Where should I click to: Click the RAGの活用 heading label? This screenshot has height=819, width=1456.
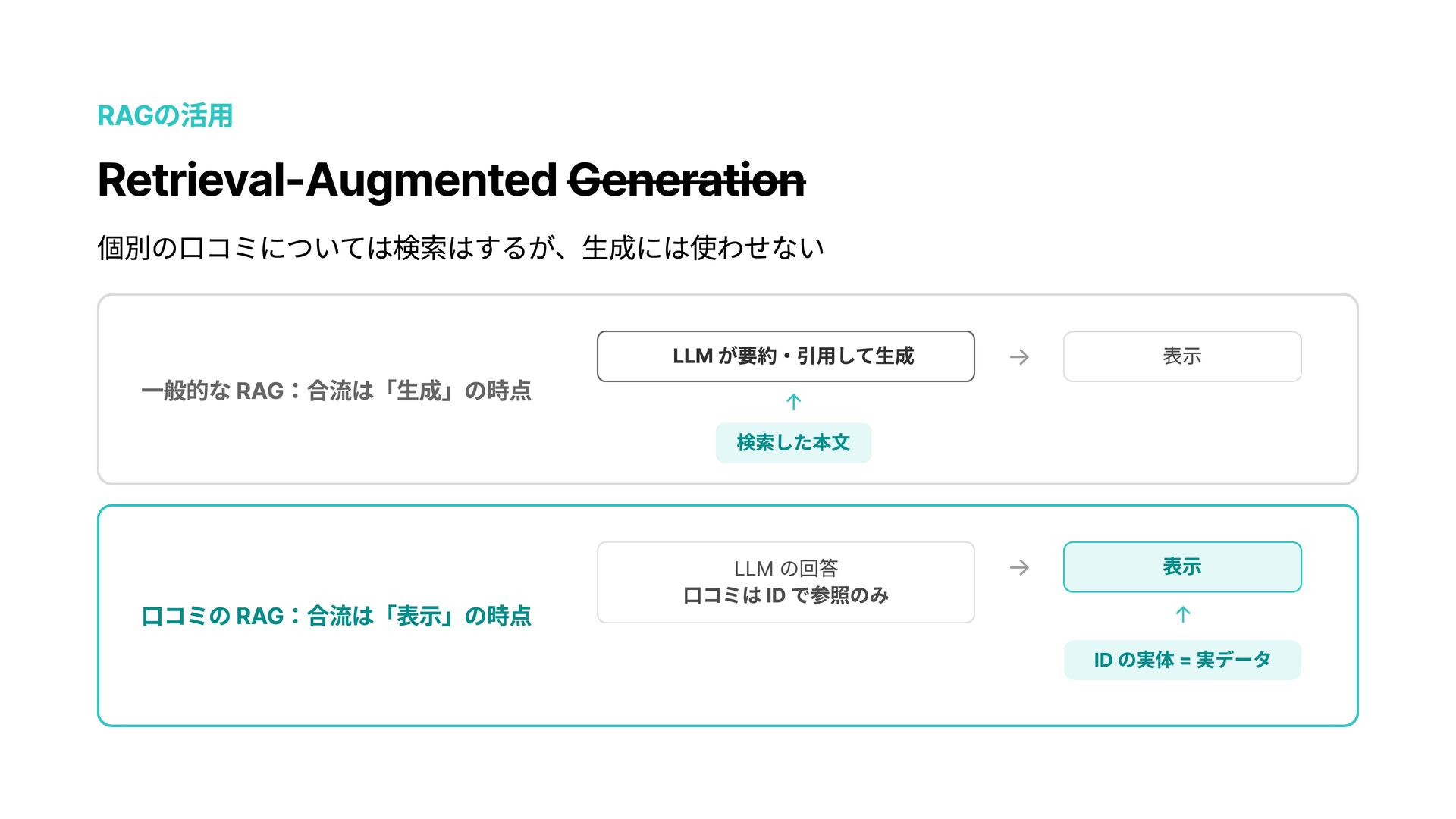point(165,116)
